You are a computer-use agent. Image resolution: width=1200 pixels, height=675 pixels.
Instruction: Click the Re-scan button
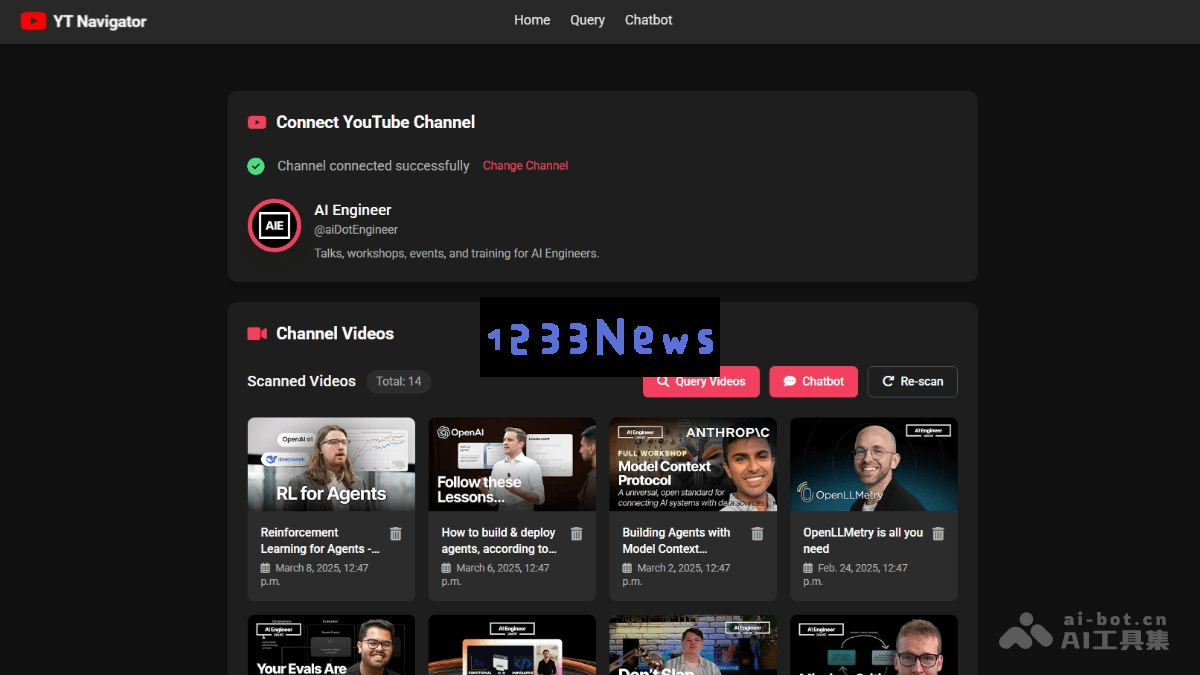click(912, 382)
